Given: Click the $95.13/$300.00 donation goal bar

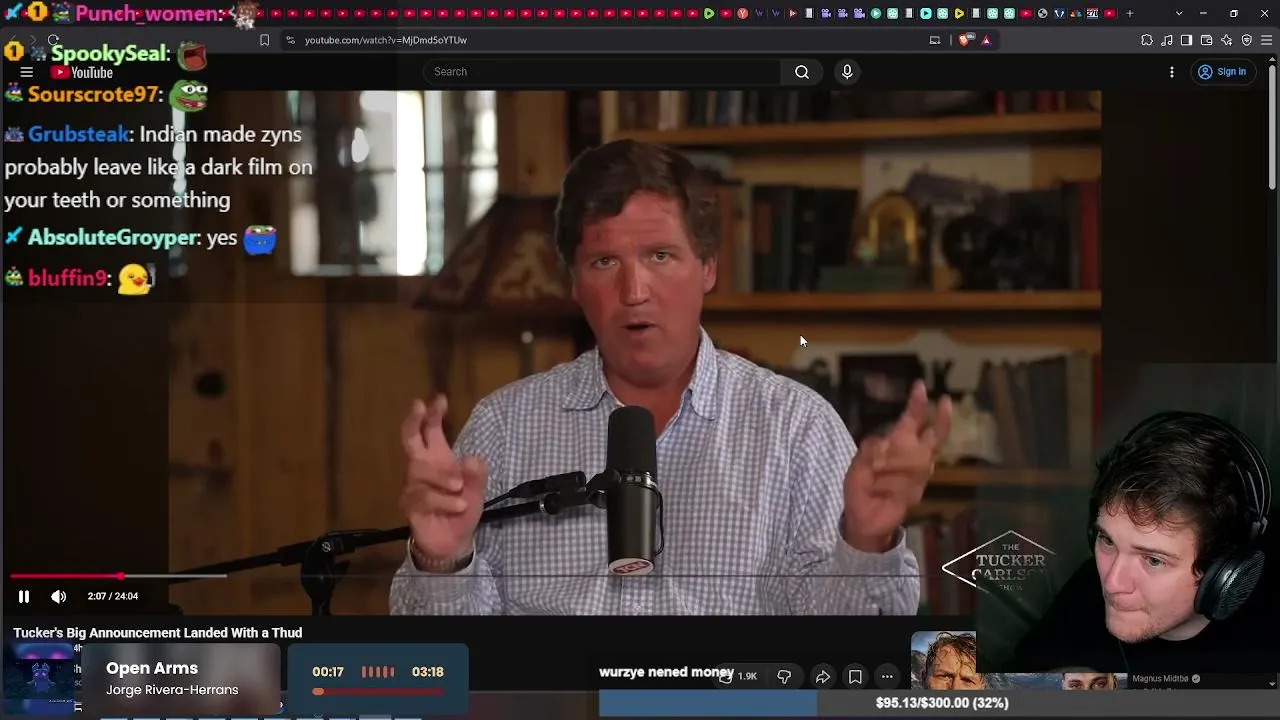Looking at the screenshot, I should pos(940,704).
